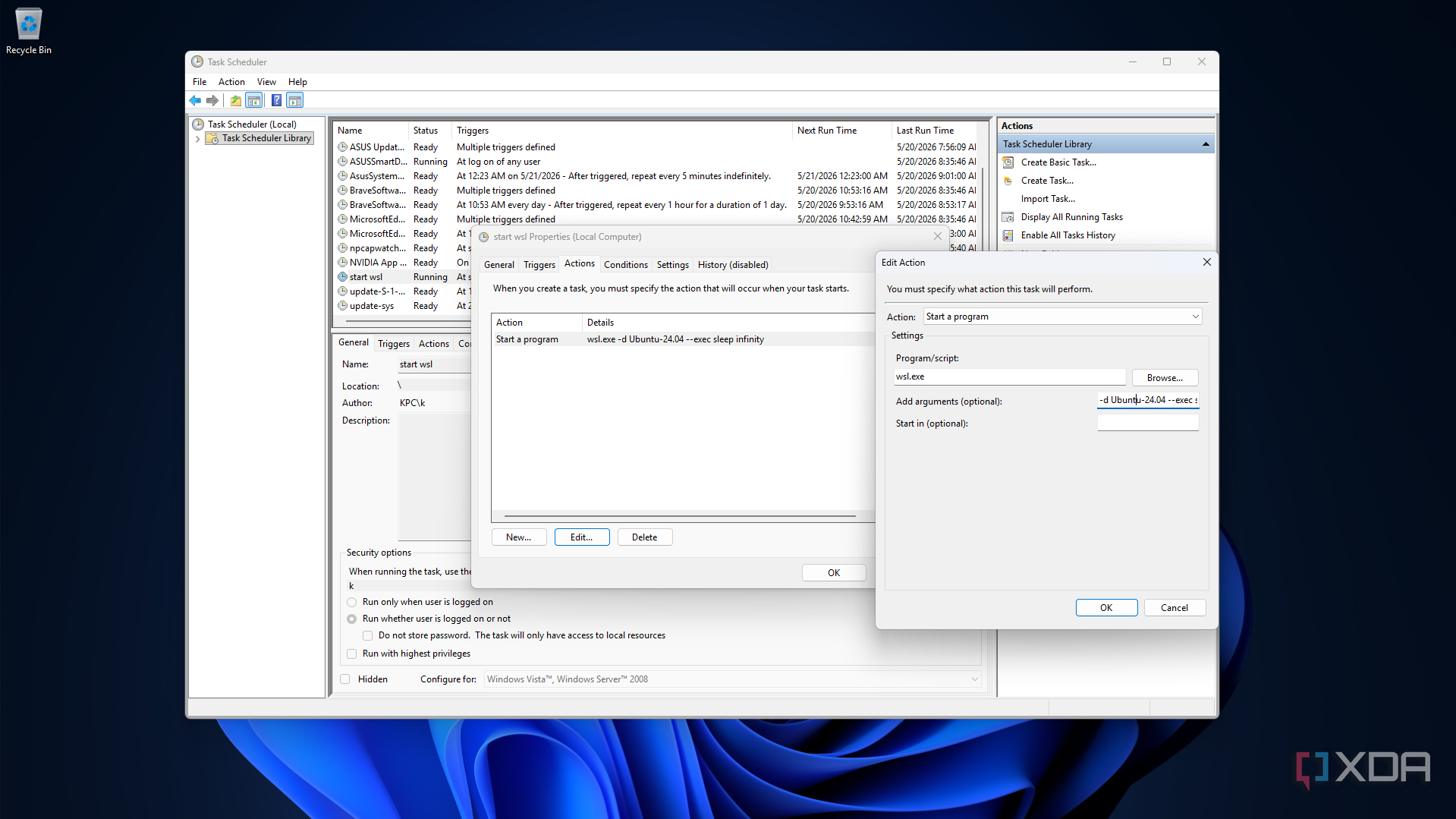Select Run whether user is logged on or not
Image resolution: width=1456 pixels, height=819 pixels.
[x=352, y=619]
